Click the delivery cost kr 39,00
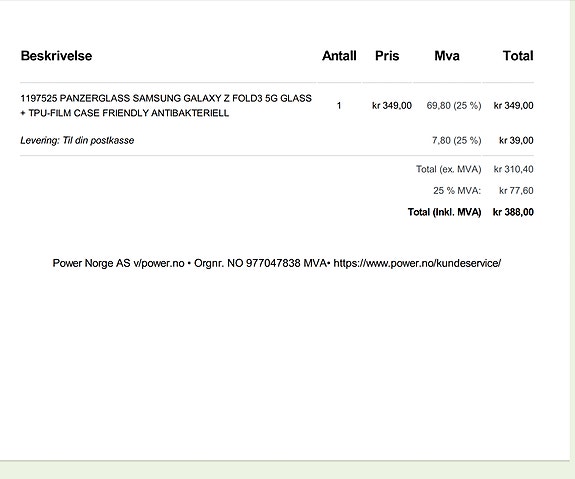 click(516, 140)
